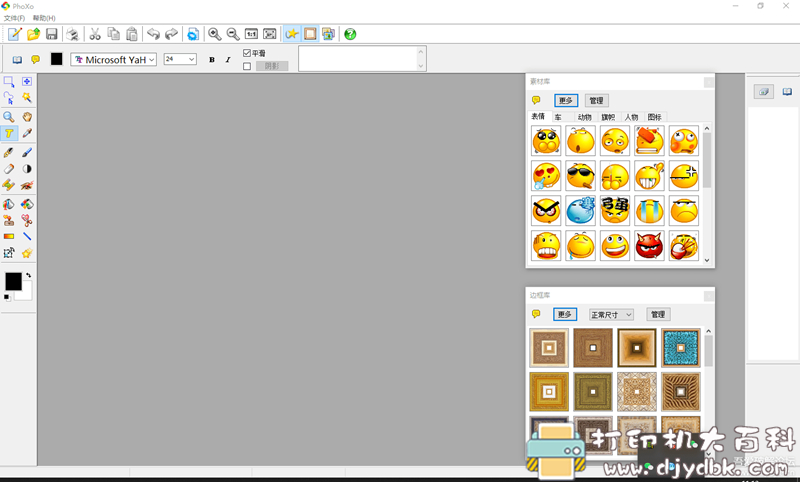Select the line drawing tool
The image size is (800, 482).
27,237
